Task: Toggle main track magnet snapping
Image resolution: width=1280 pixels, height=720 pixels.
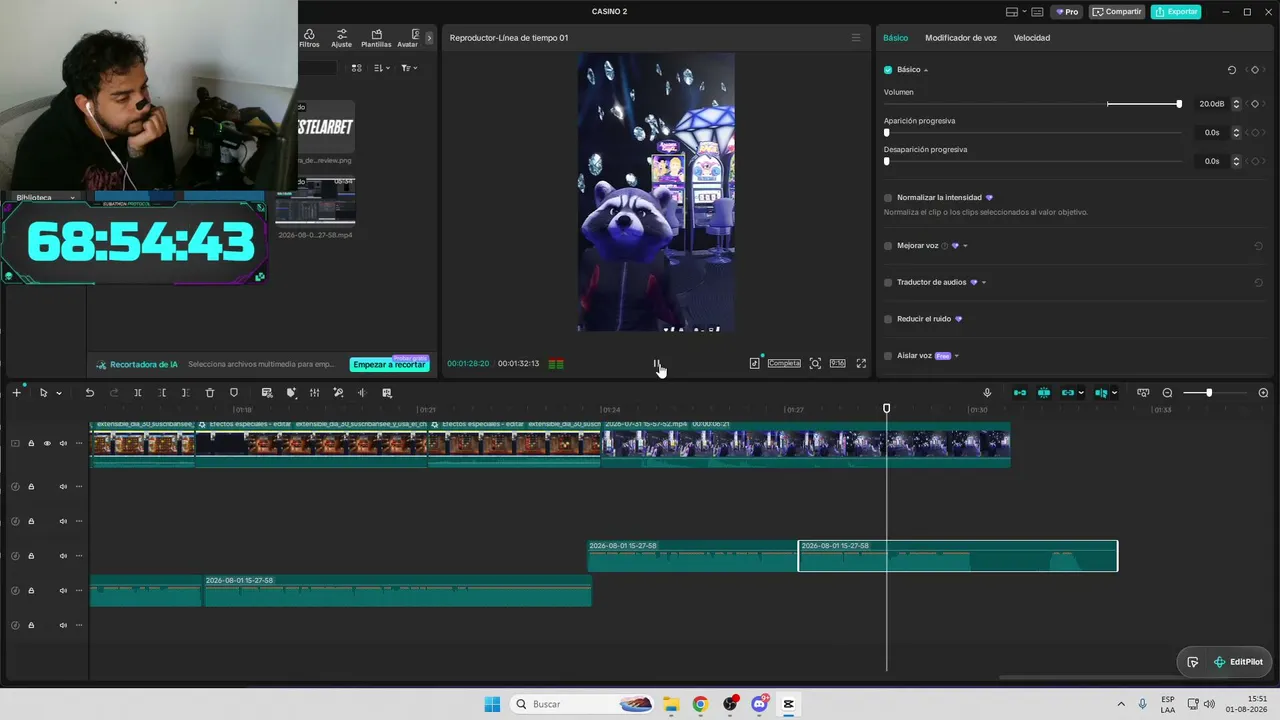Action: [x=1020, y=393]
